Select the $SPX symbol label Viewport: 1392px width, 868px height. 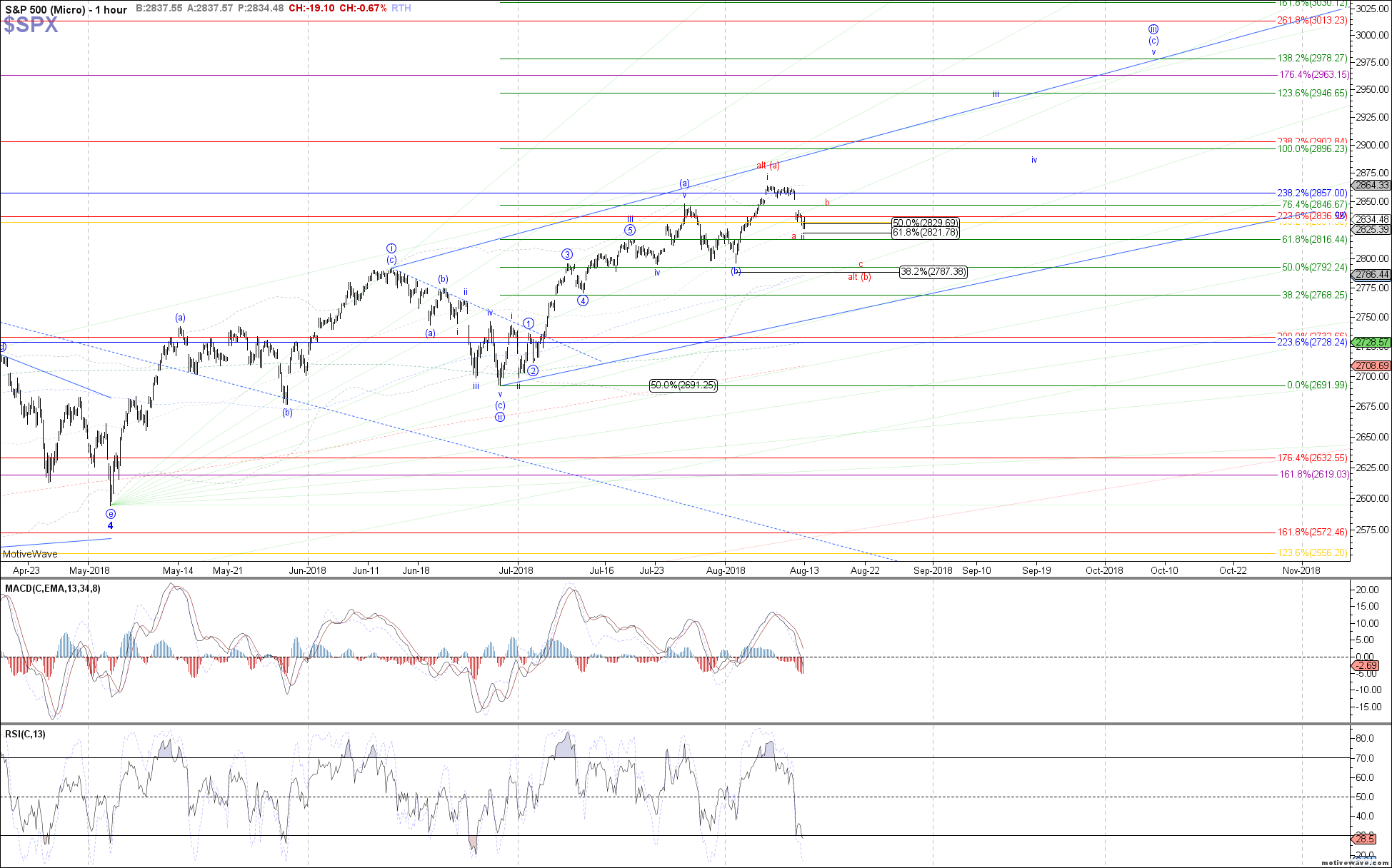click(30, 26)
